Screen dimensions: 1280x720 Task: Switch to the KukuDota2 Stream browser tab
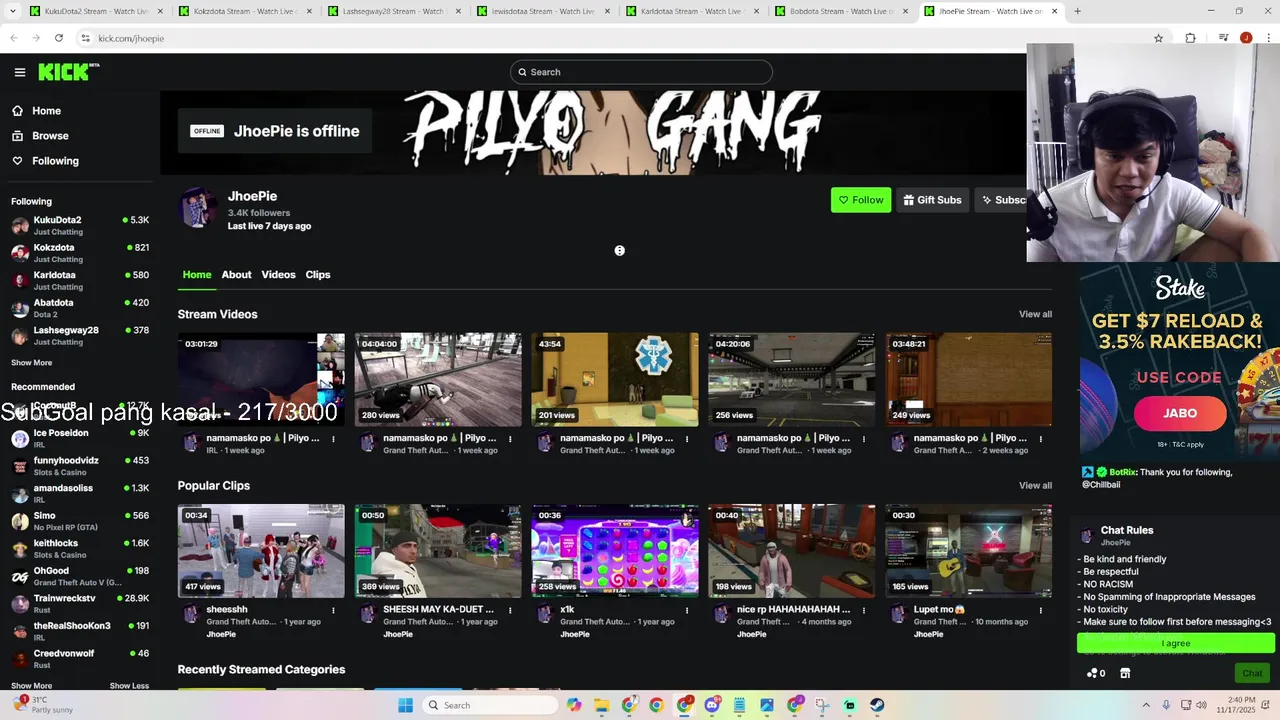pyautogui.click(x=96, y=11)
